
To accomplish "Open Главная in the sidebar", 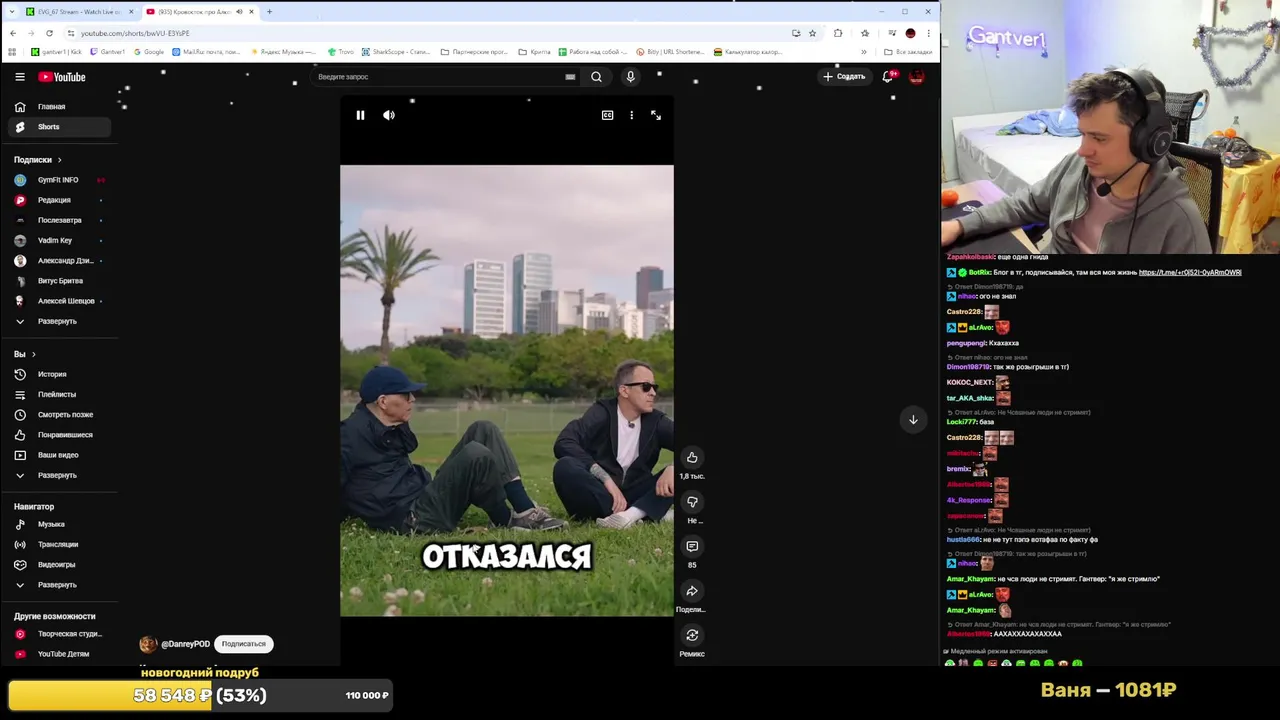I will coord(60,107).
